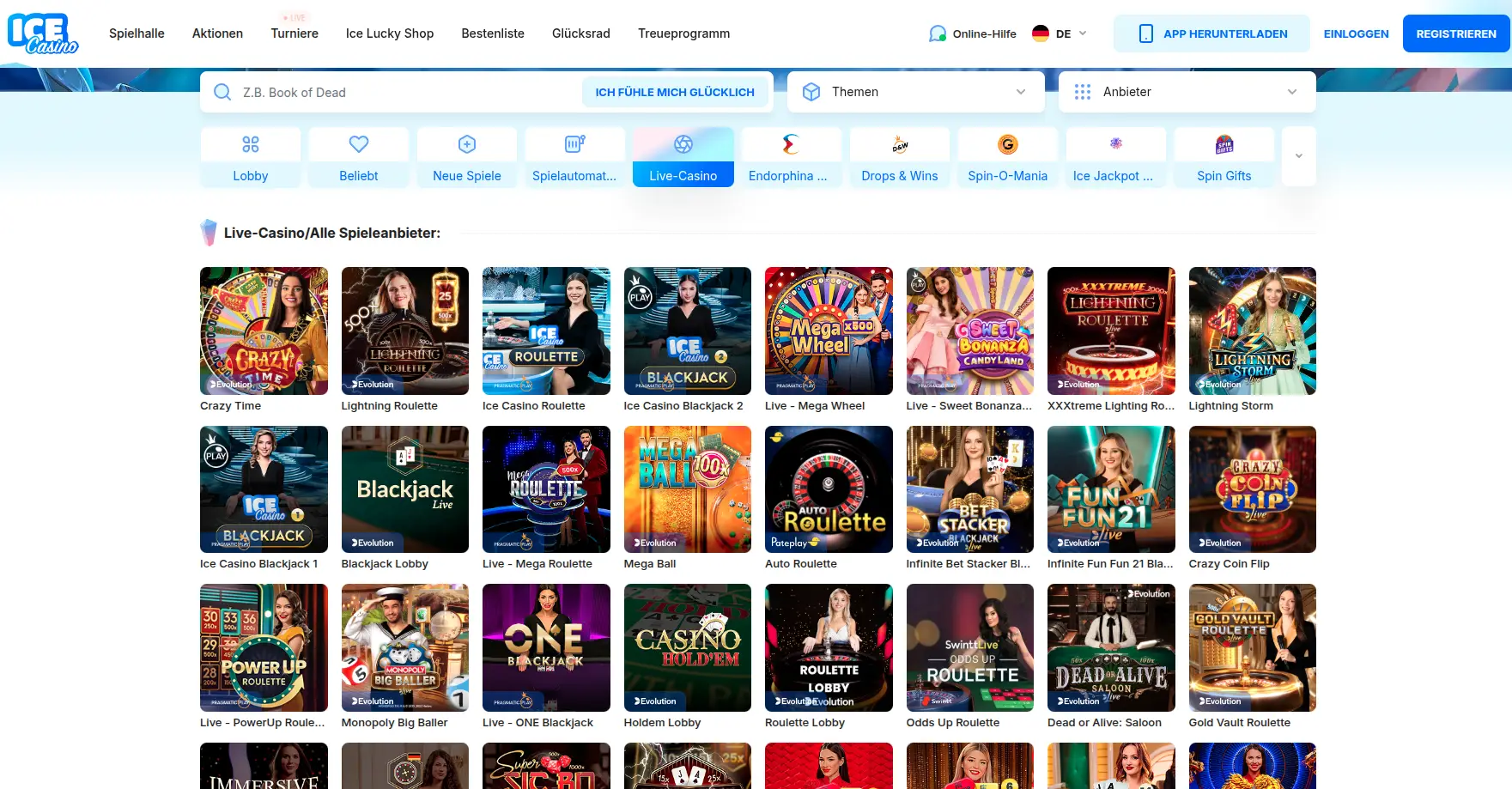Open the Live - Mega Wheel thumbnail

point(829,331)
